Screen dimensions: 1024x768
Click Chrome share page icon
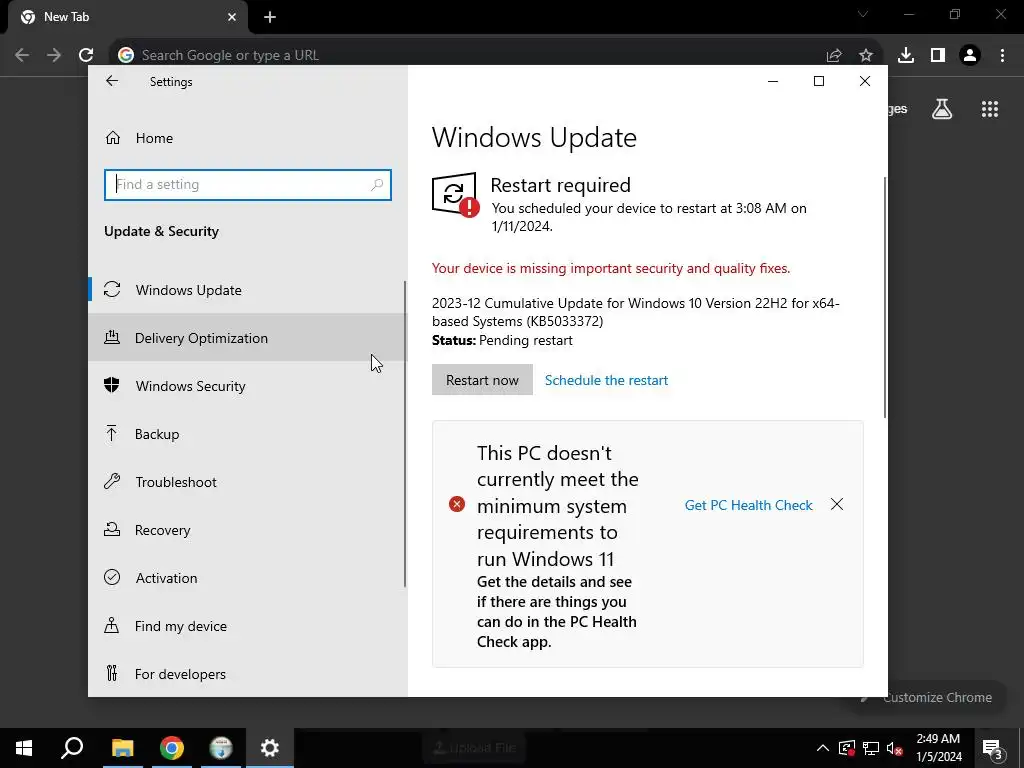[834, 56]
